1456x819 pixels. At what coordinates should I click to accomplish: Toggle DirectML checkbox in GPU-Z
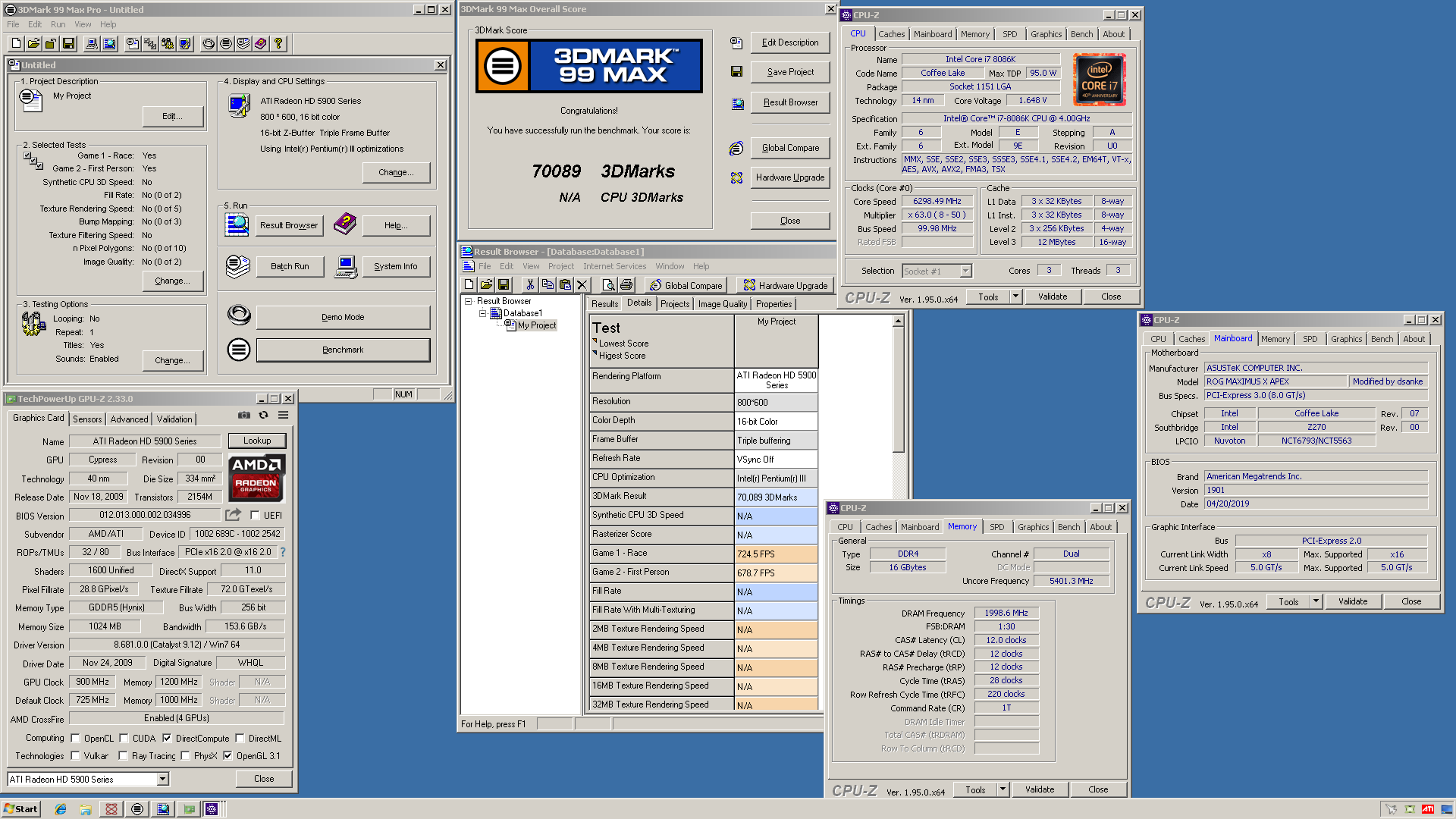click(240, 738)
